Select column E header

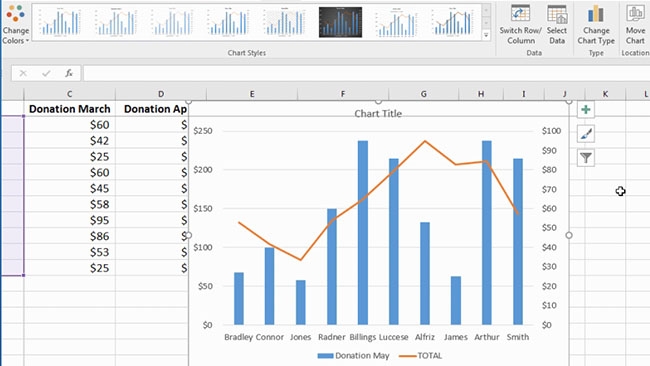[x=252, y=94]
